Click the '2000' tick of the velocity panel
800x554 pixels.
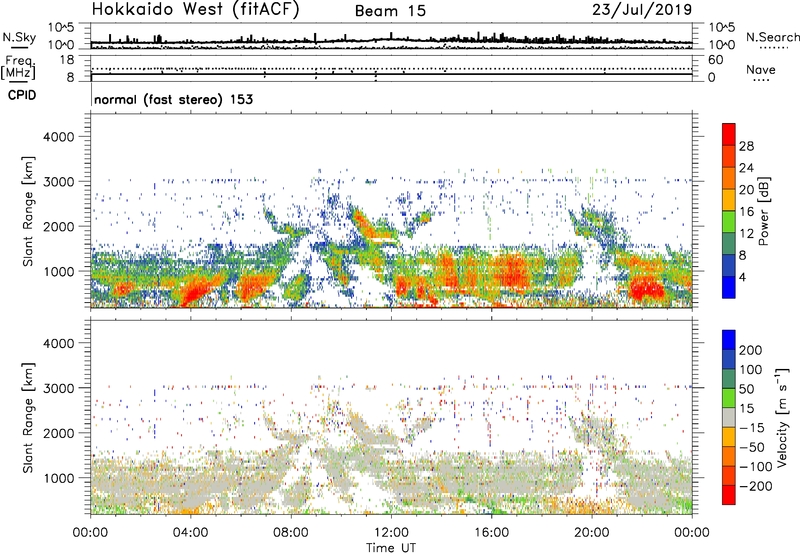(58, 433)
